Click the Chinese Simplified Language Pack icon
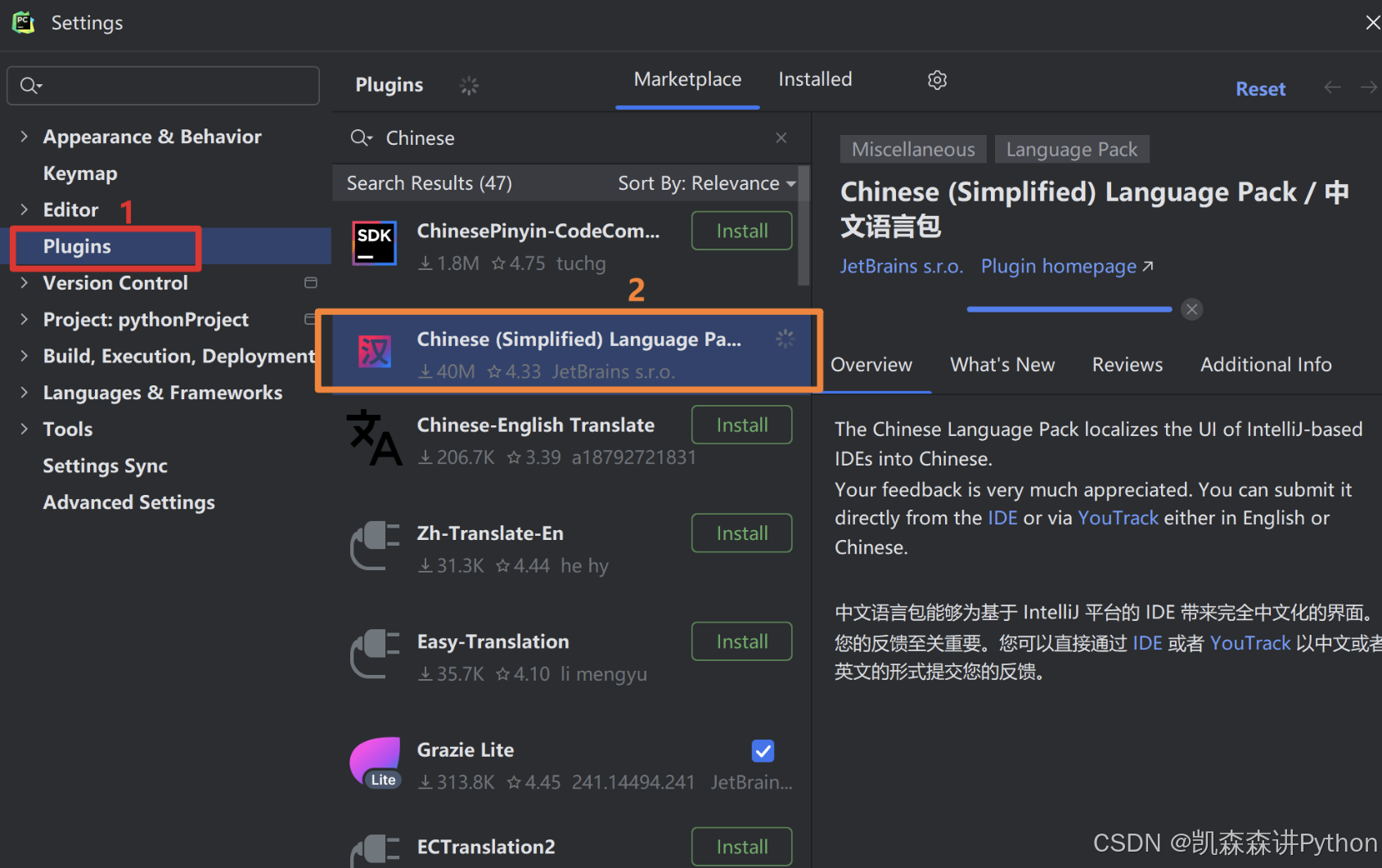This screenshot has width=1382, height=868. click(375, 352)
